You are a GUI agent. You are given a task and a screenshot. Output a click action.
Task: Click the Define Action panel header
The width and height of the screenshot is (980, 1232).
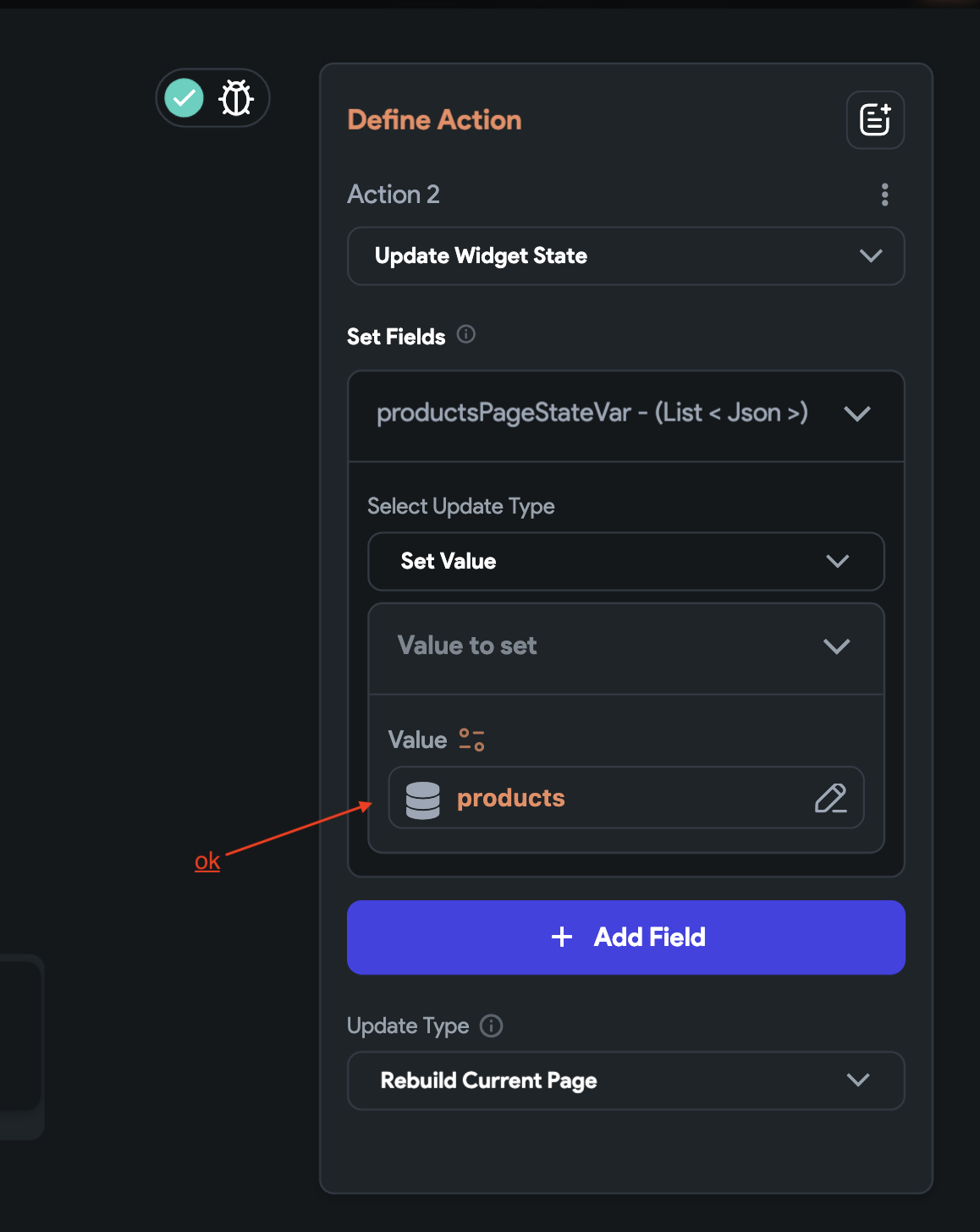434,120
